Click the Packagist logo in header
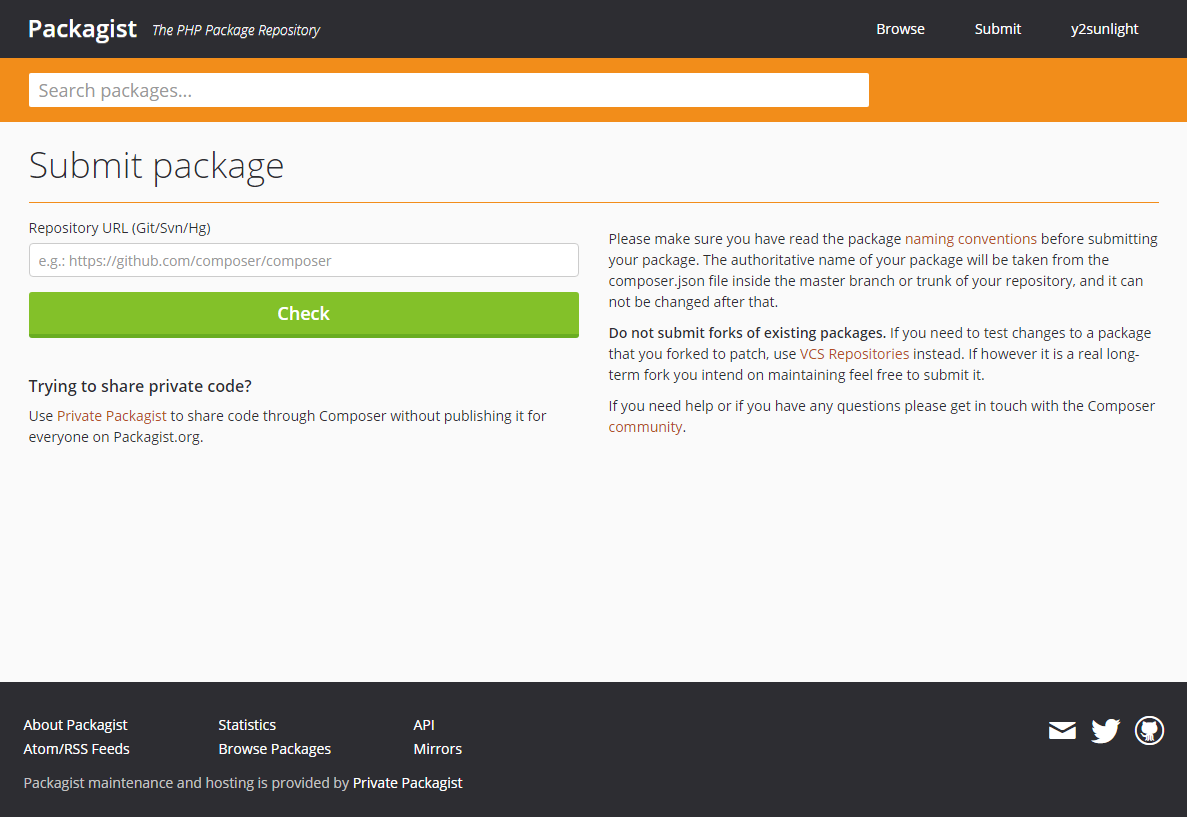Viewport: 1187px width, 817px height. pyautogui.click(x=82, y=29)
